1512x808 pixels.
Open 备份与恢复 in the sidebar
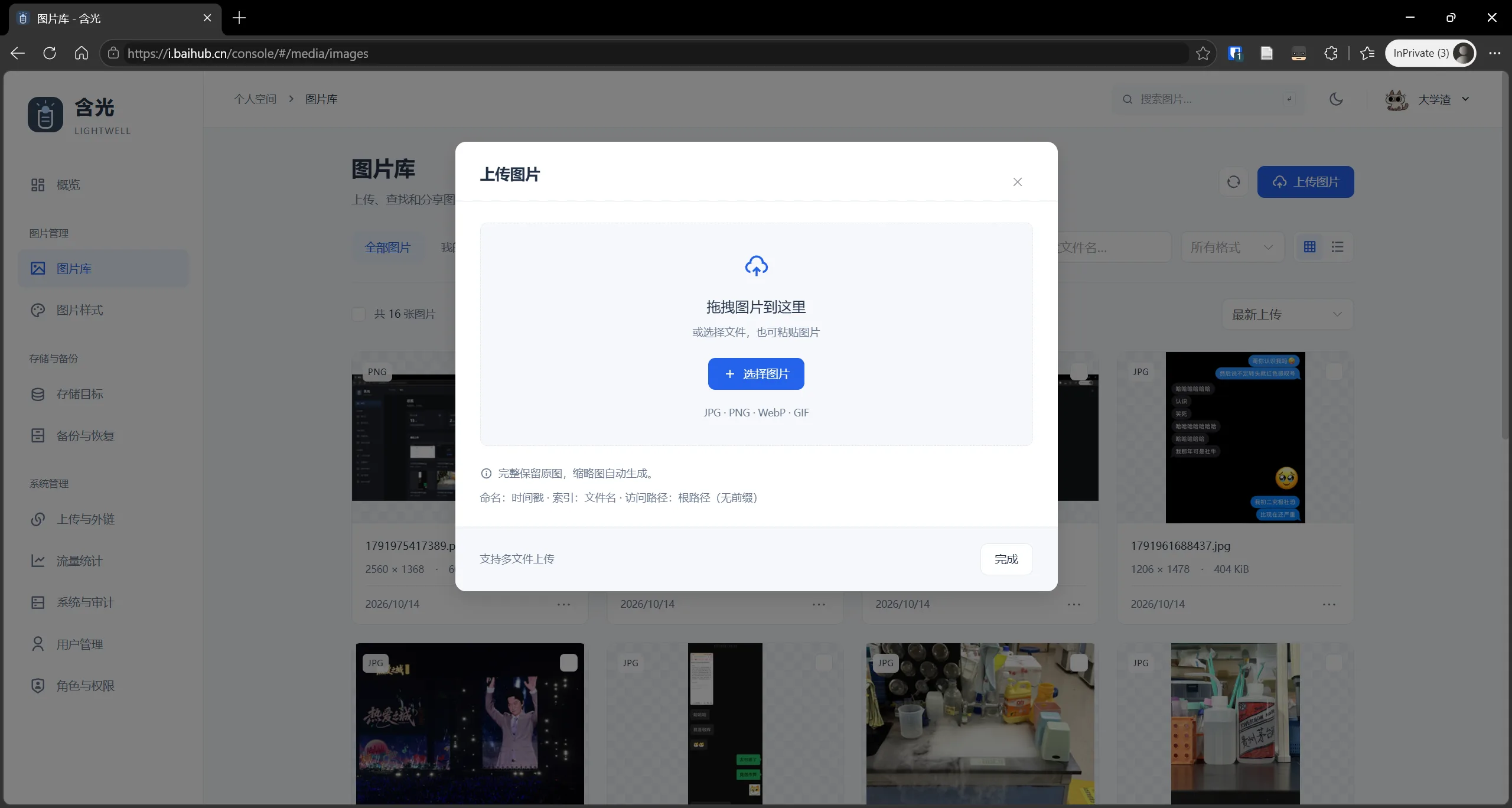coord(103,435)
